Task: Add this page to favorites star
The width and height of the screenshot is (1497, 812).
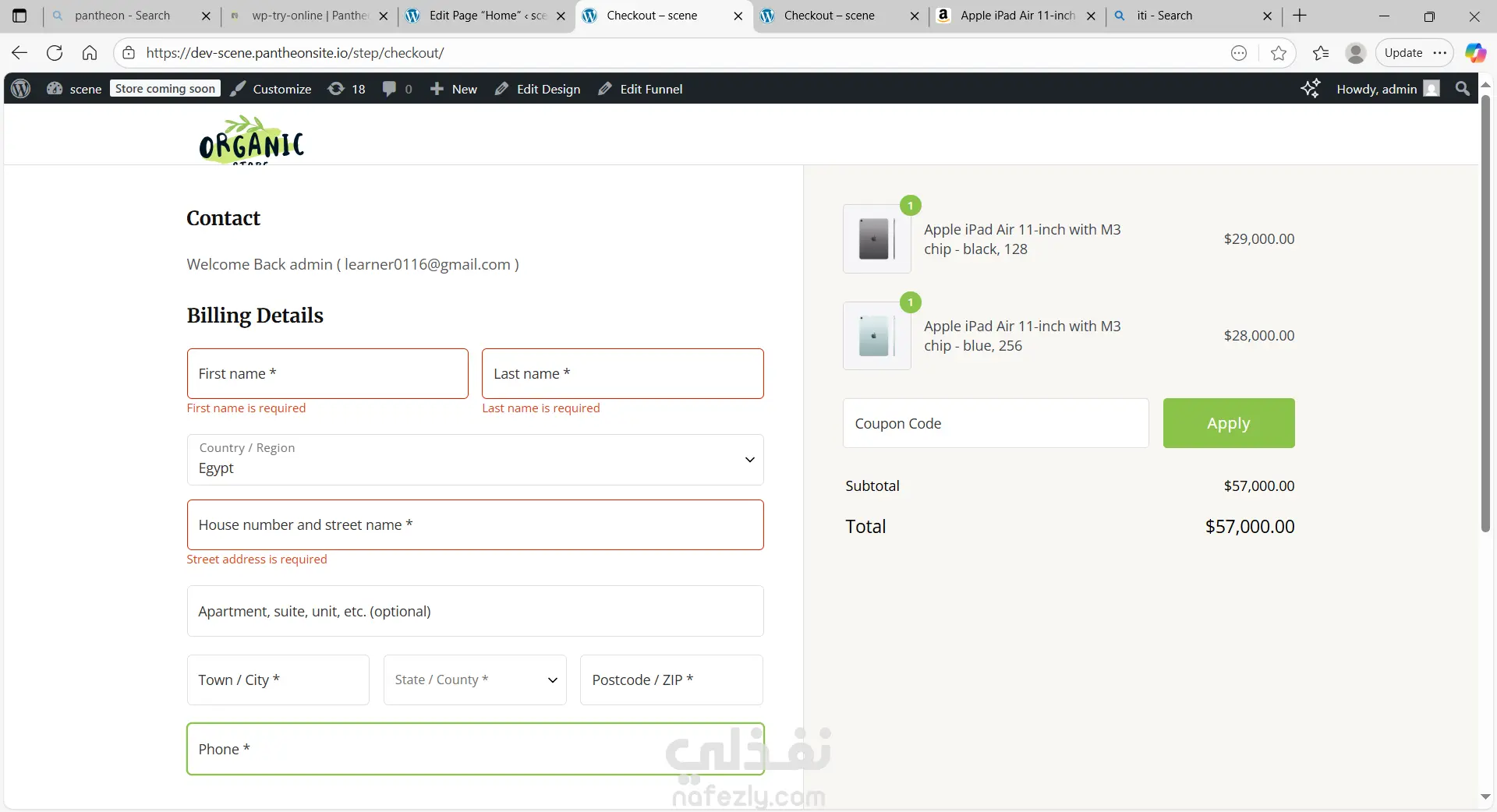Action: click(1279, 53)
